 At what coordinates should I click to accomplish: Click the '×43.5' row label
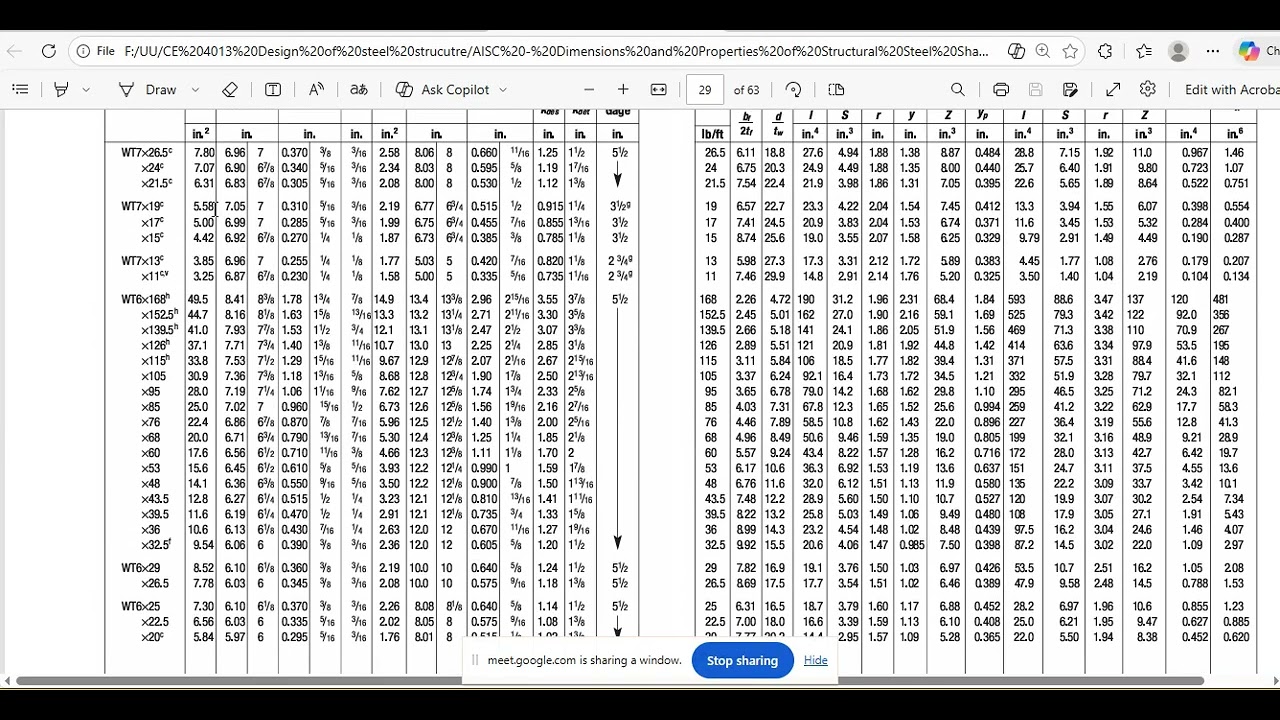point(155,499)
